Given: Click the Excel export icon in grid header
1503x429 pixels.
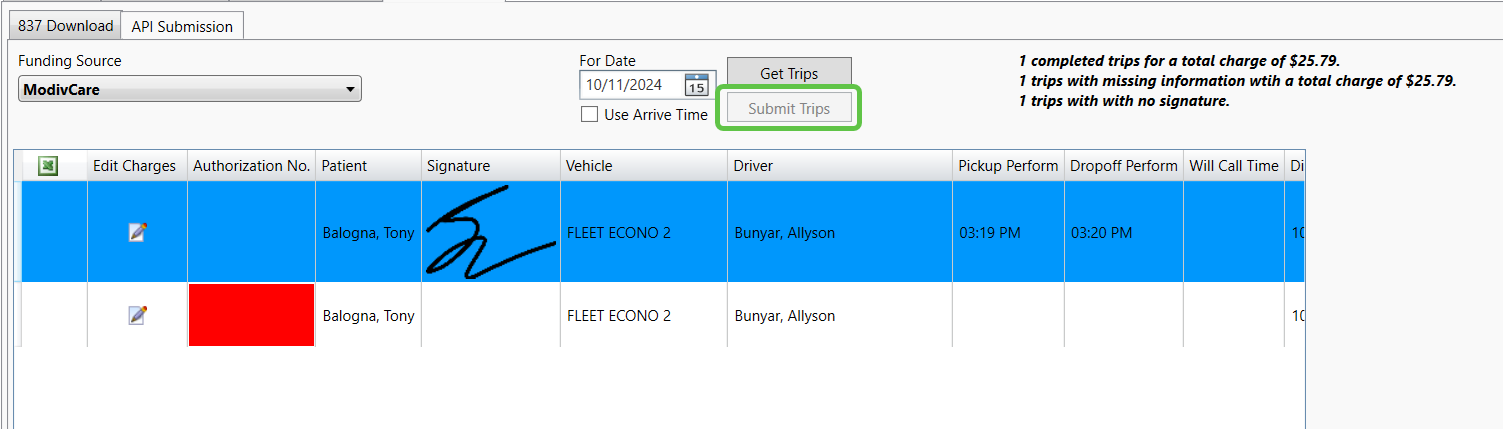Looking at the screenshot, I should [x=47, y=166].
